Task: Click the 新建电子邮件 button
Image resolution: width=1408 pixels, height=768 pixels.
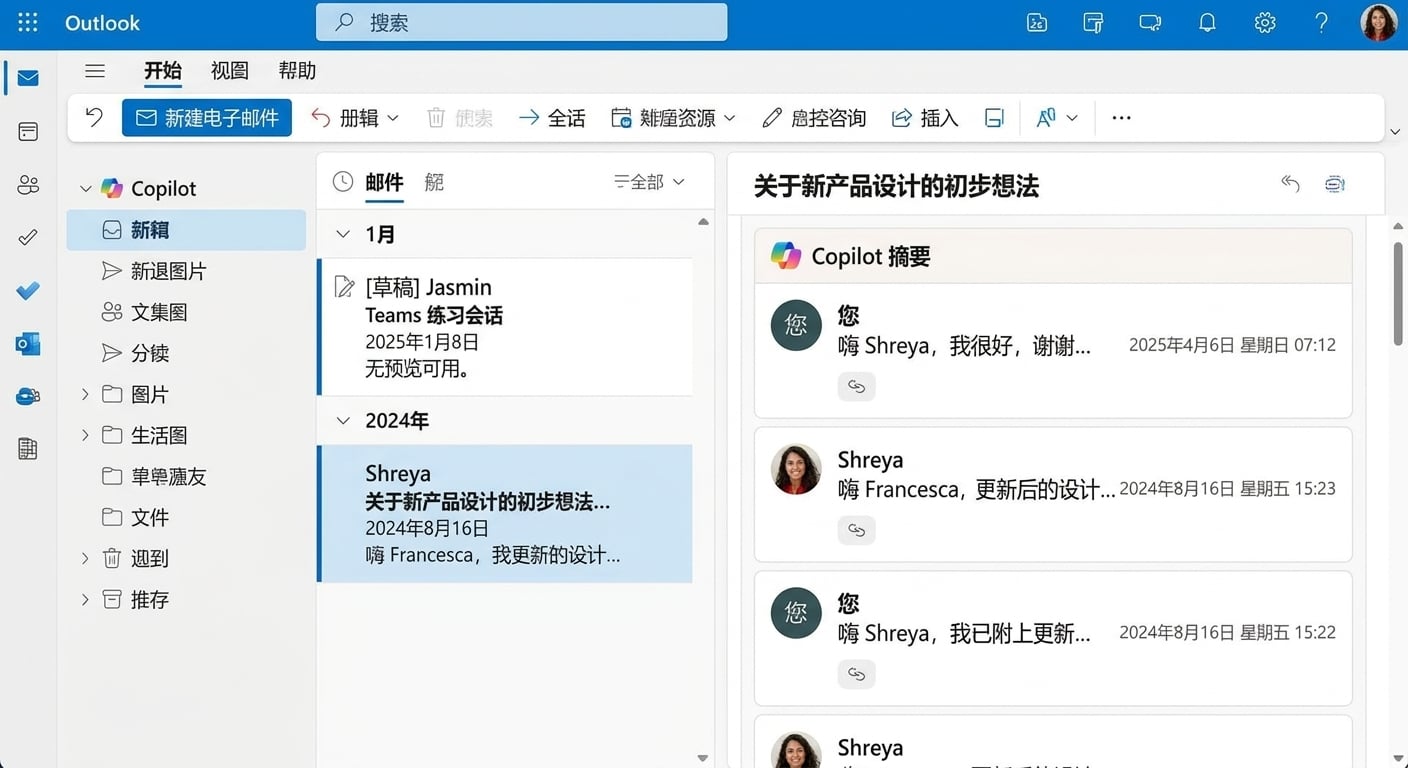Action: coord(207,118)
